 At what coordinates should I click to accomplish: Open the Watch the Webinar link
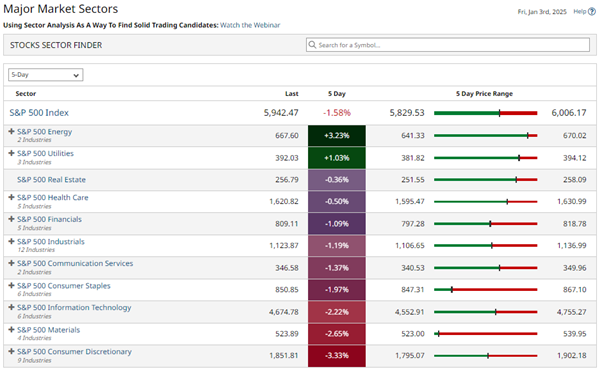pyautogui.click(x=250, y=25)
